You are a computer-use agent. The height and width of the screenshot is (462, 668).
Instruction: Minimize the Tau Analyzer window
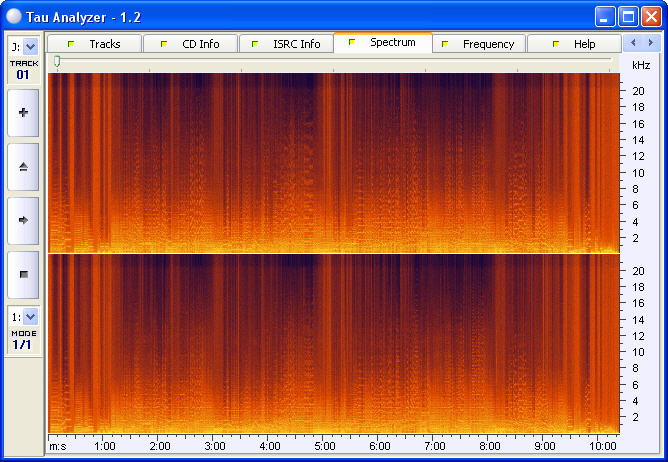[x=606, y=16]
